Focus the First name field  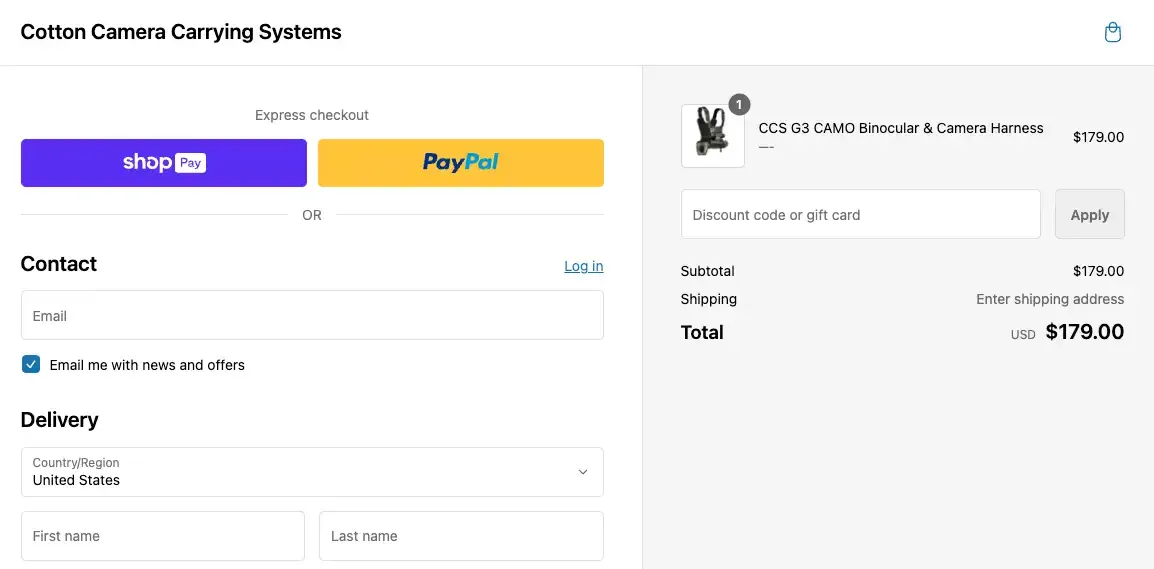tap(163, 536)
